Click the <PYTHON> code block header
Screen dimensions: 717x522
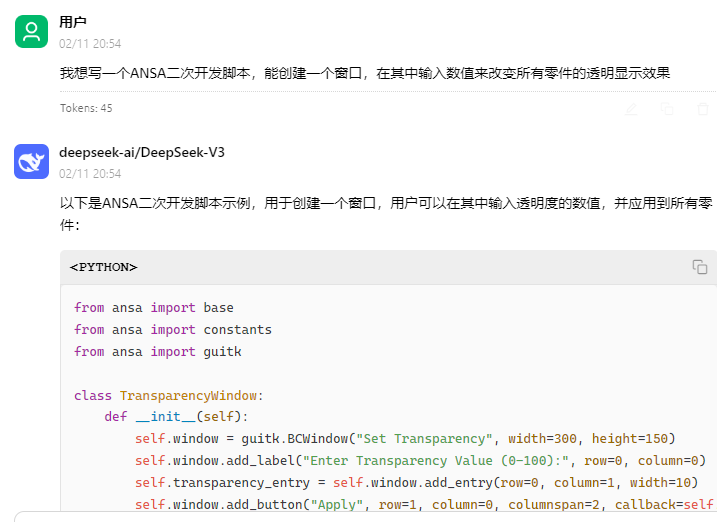(x=103, y=267)
